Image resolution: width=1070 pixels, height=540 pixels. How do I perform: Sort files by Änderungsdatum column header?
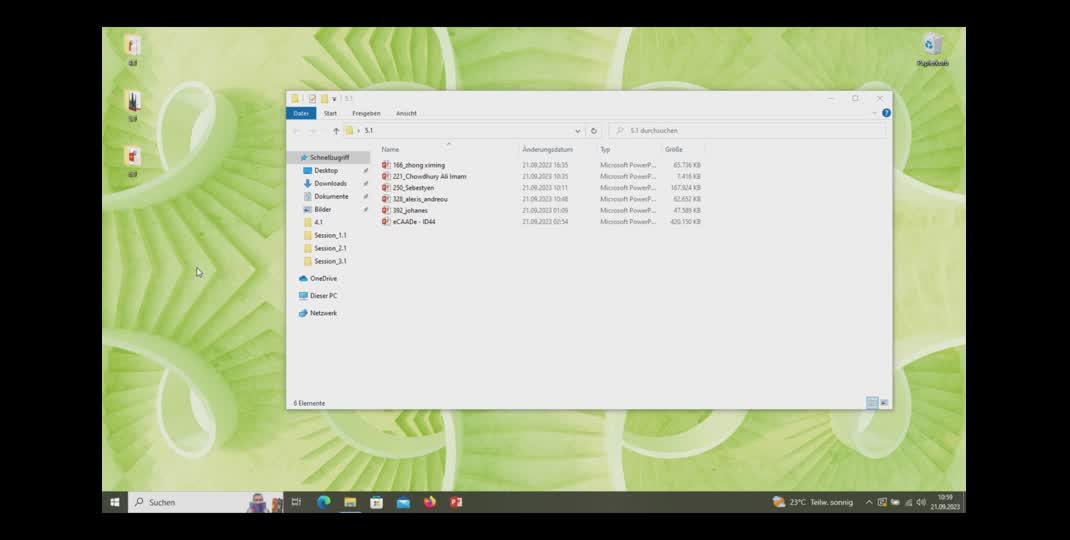pyautogui.click(x=547, y=149)
